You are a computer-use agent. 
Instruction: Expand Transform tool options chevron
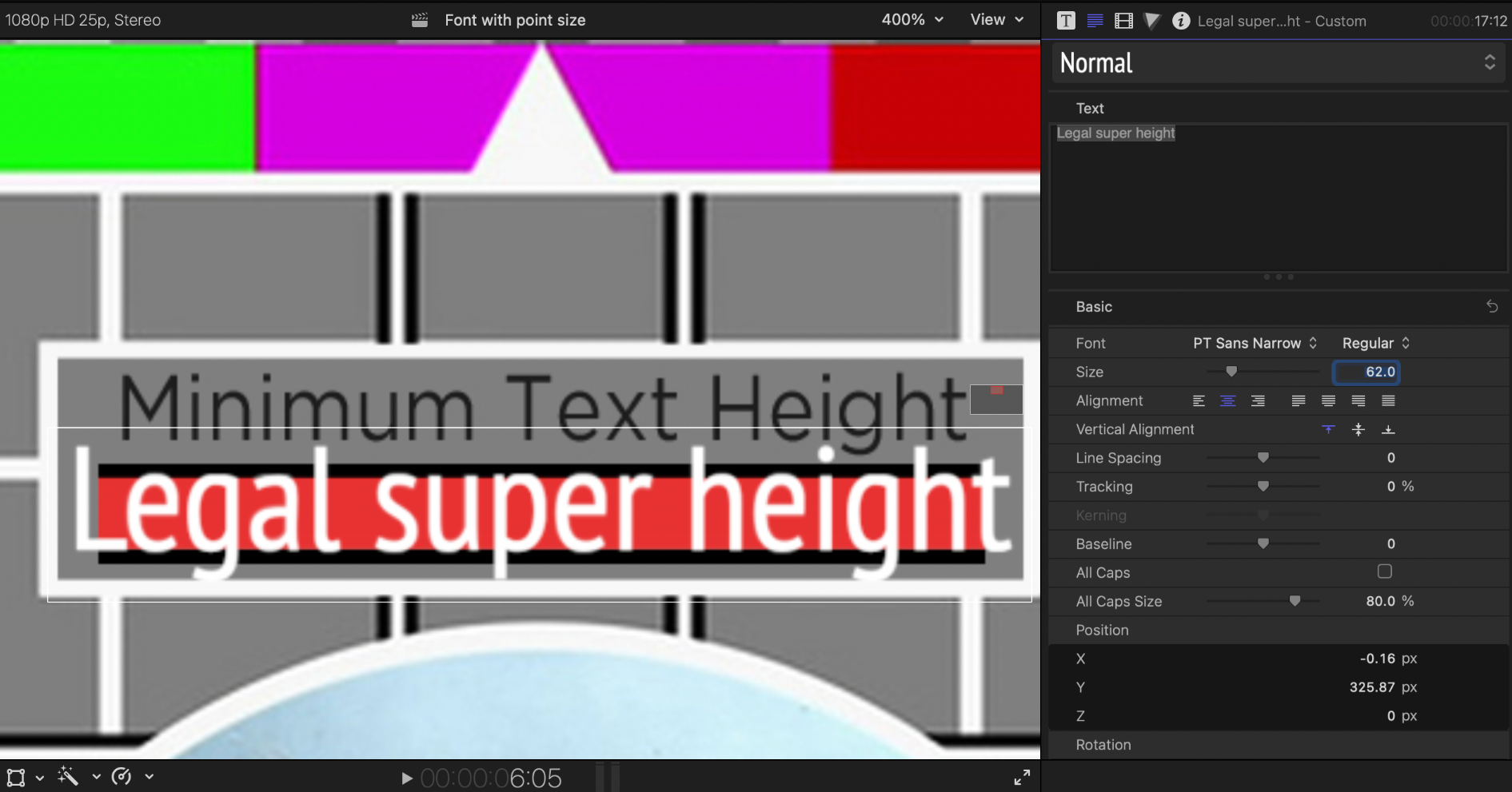pyautogui.click(x=39, y=778)
